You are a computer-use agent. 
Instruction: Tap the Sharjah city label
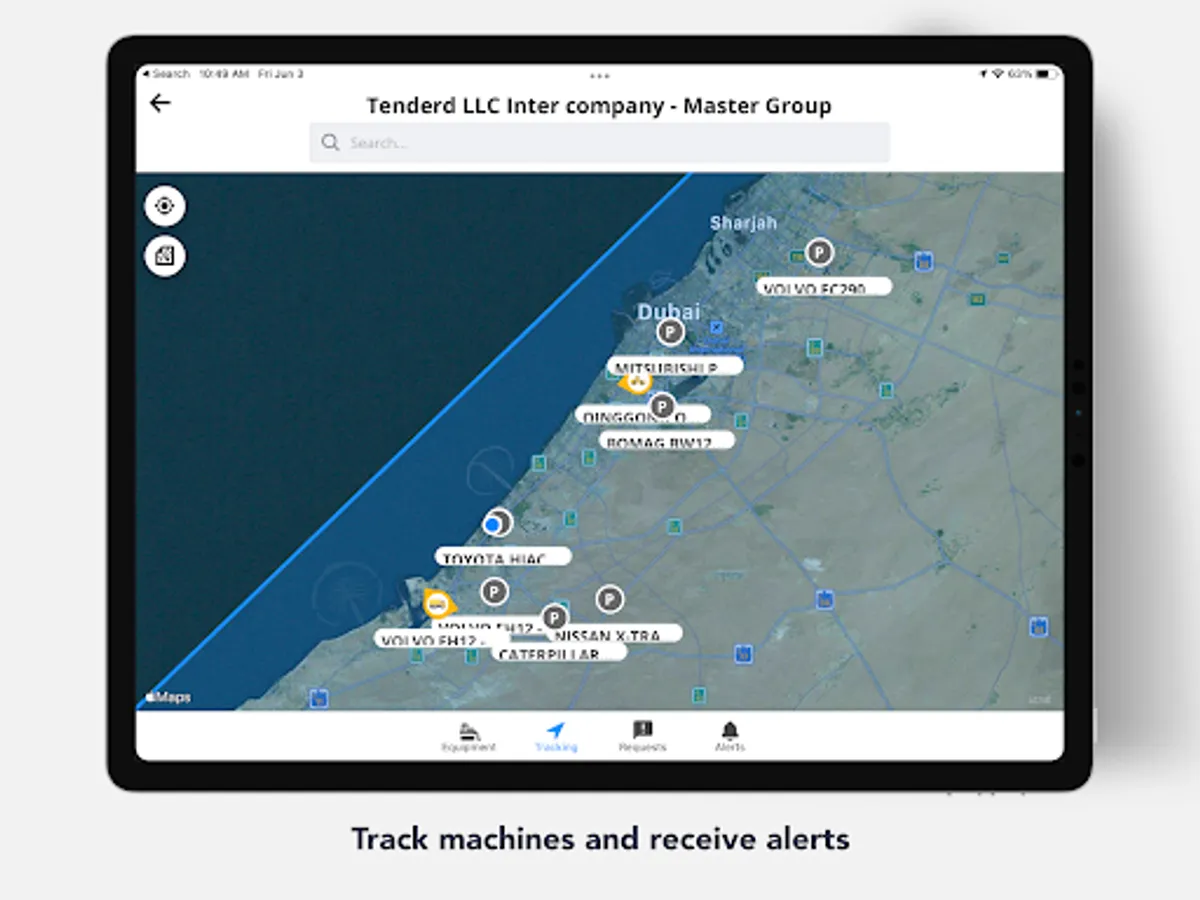point(743,223)
